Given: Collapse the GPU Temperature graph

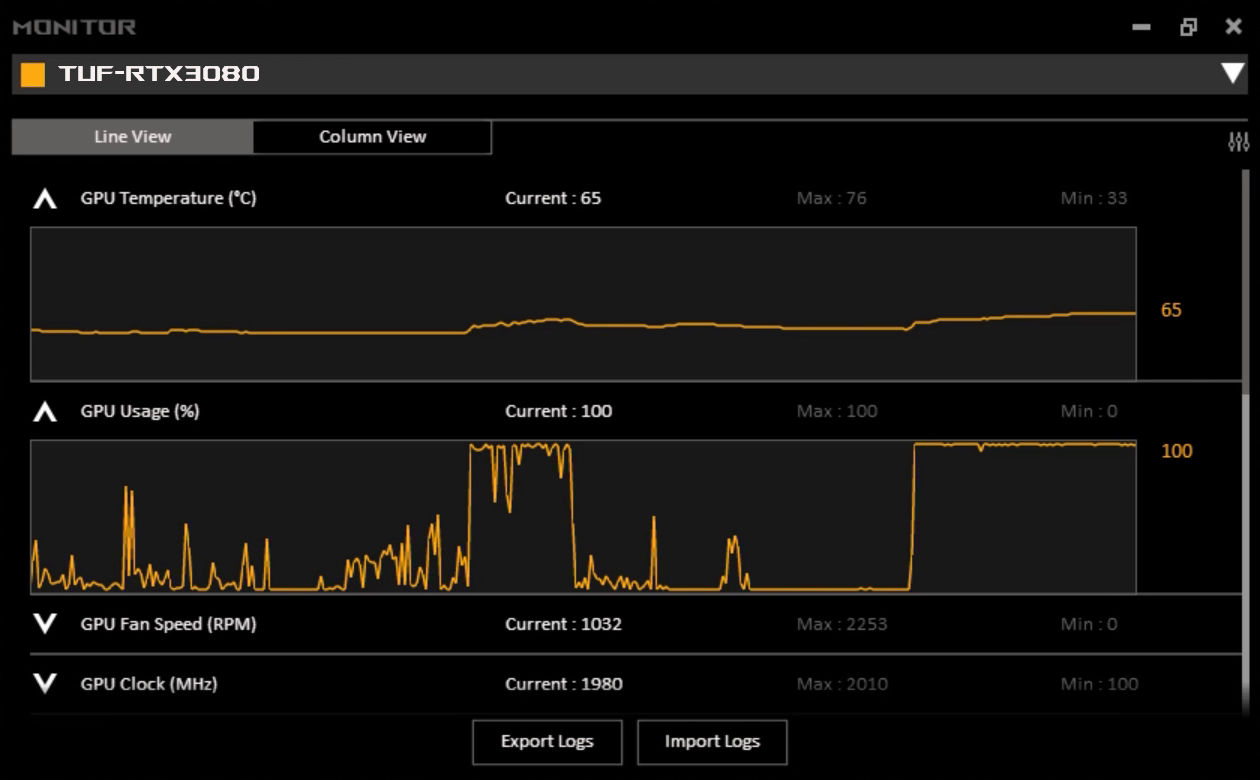Looking at the screenshot, I should click(x=44, y=199).
